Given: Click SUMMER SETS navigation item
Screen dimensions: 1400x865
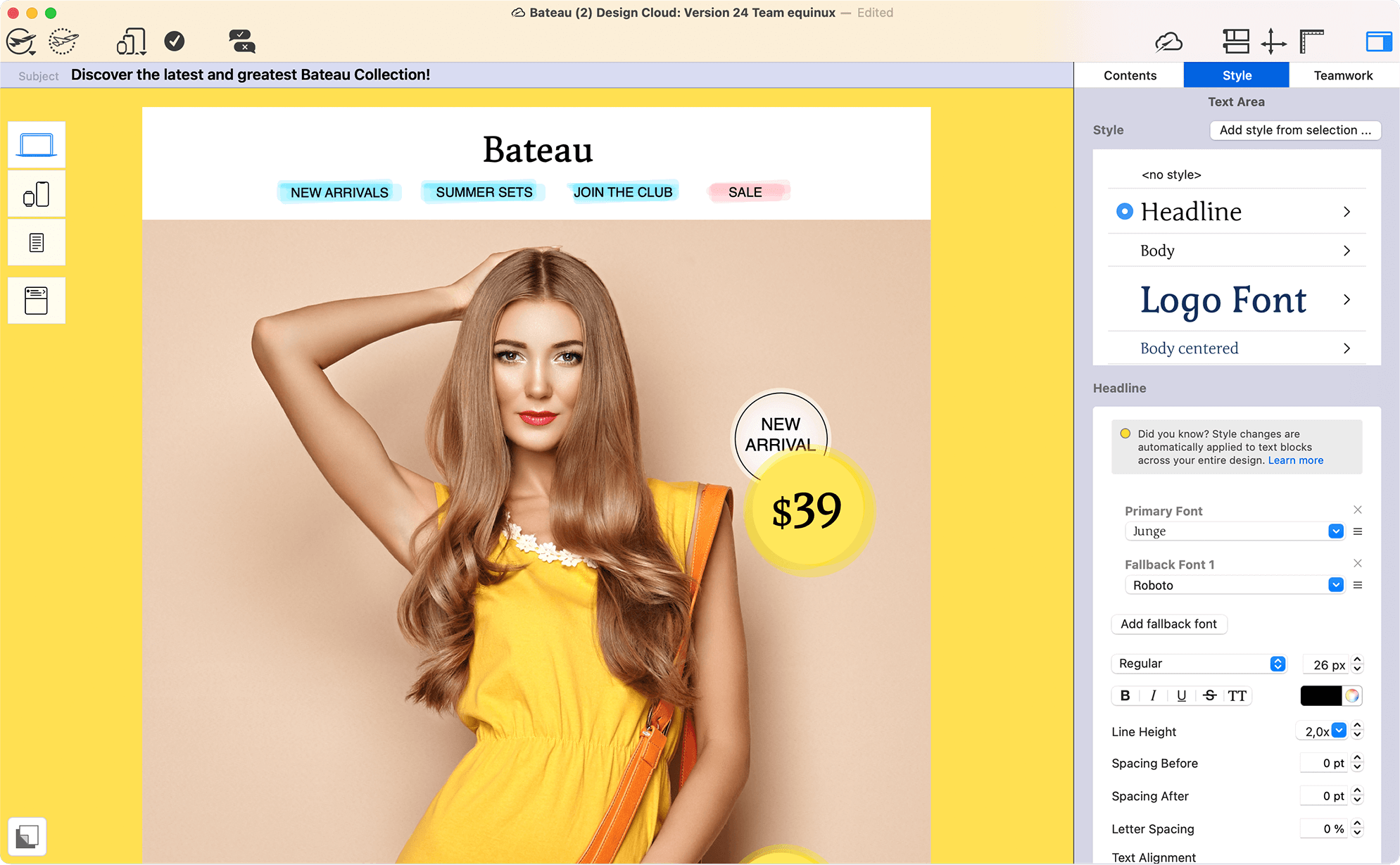Looking at the screenshot, I should point(484,192).
